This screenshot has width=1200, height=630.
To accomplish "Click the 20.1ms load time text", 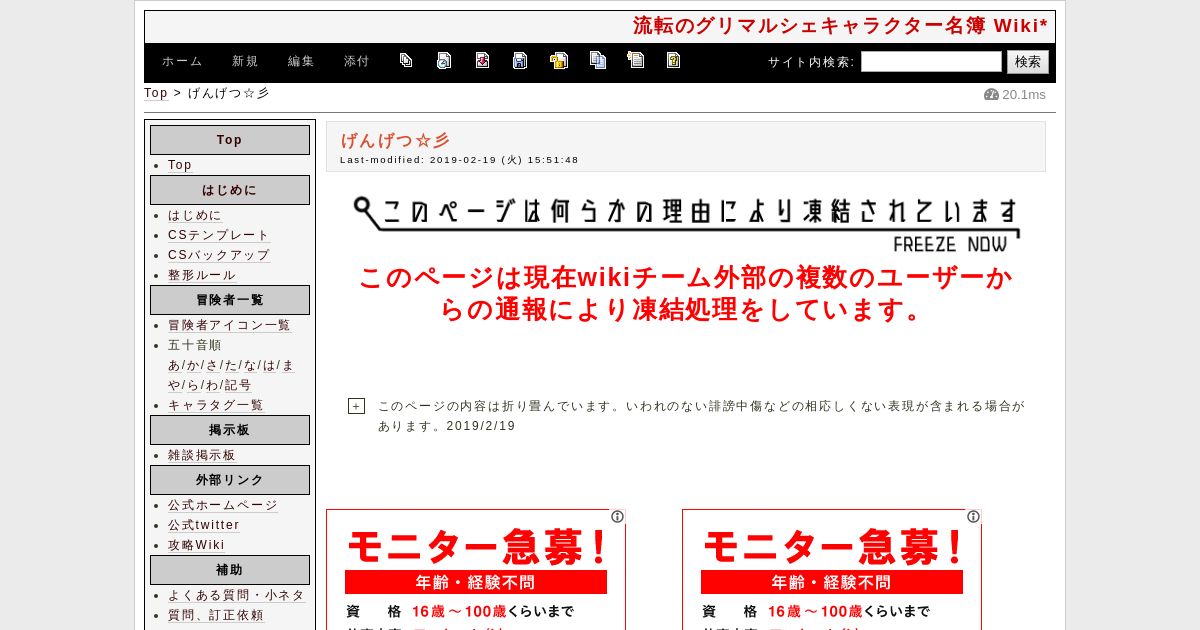I will click(1024, 95).
